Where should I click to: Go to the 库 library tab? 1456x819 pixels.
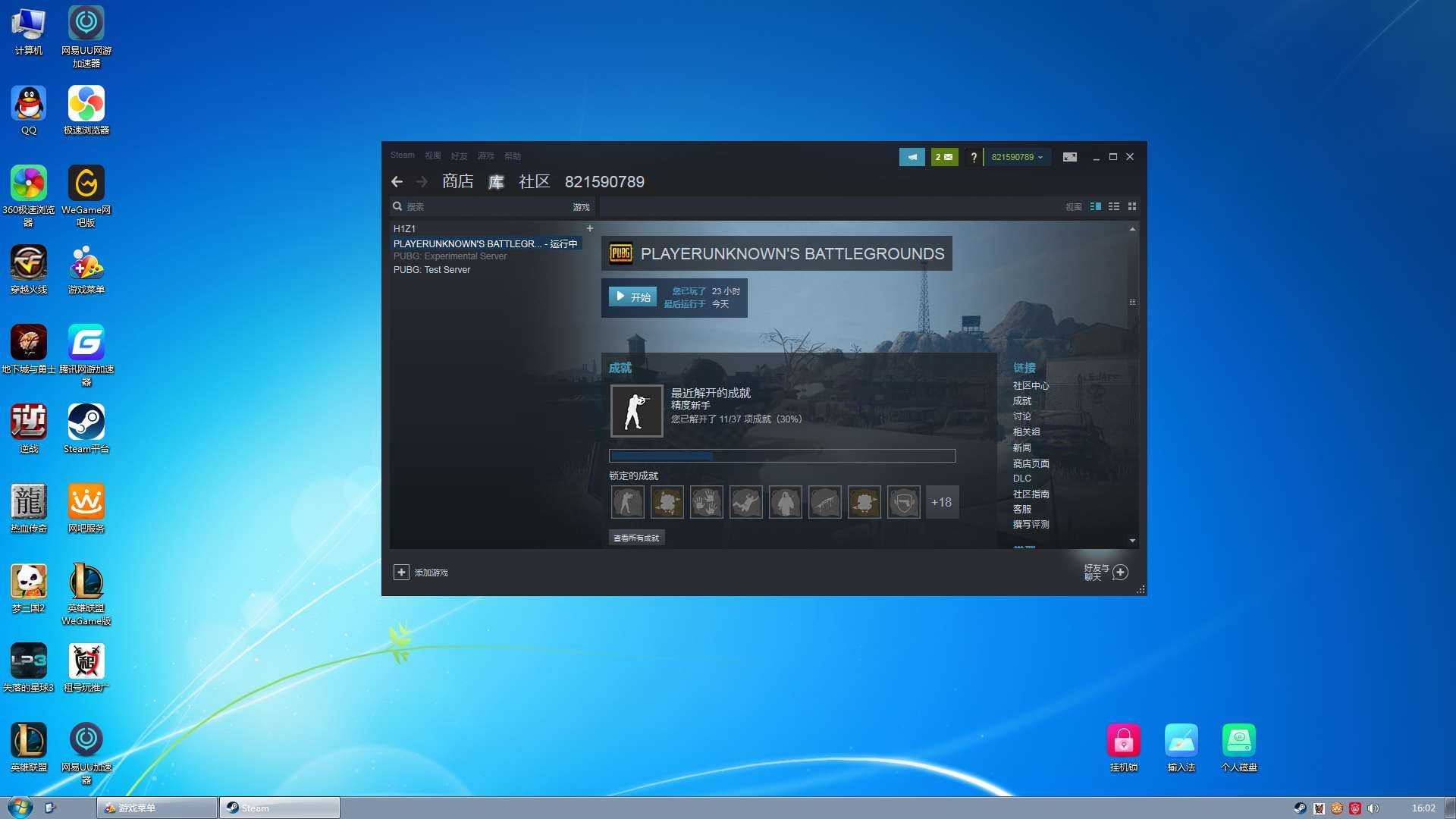coord(496,182)
